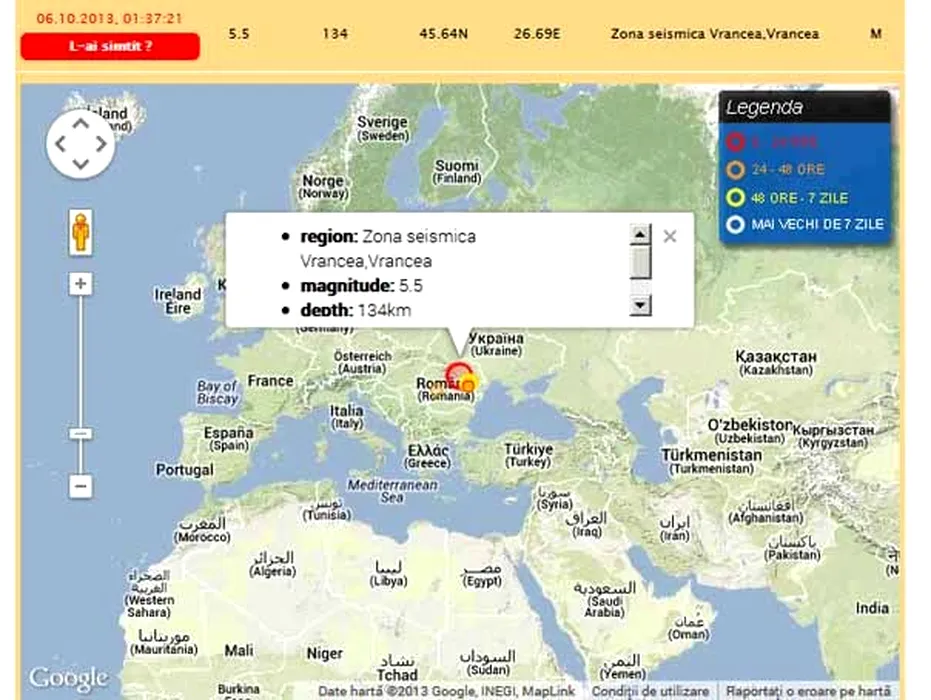Zoom out with the minus button
931x700 pixels.
point(81,486)
